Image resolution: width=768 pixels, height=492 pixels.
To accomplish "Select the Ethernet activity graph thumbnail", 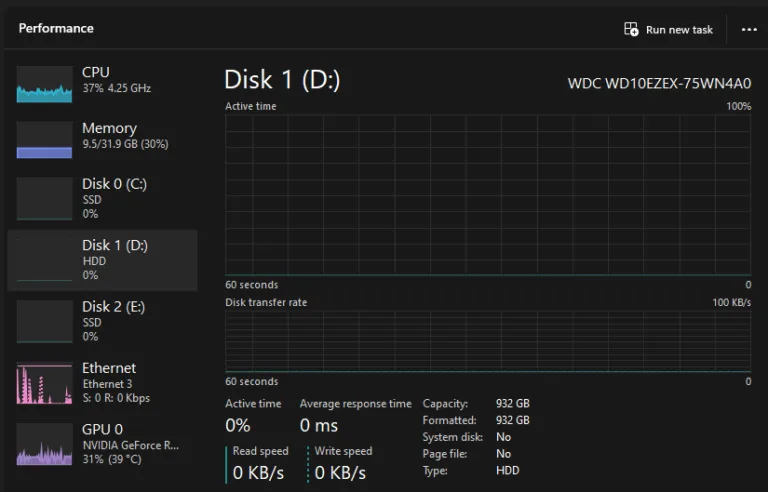I will click(x=44, y=383).
